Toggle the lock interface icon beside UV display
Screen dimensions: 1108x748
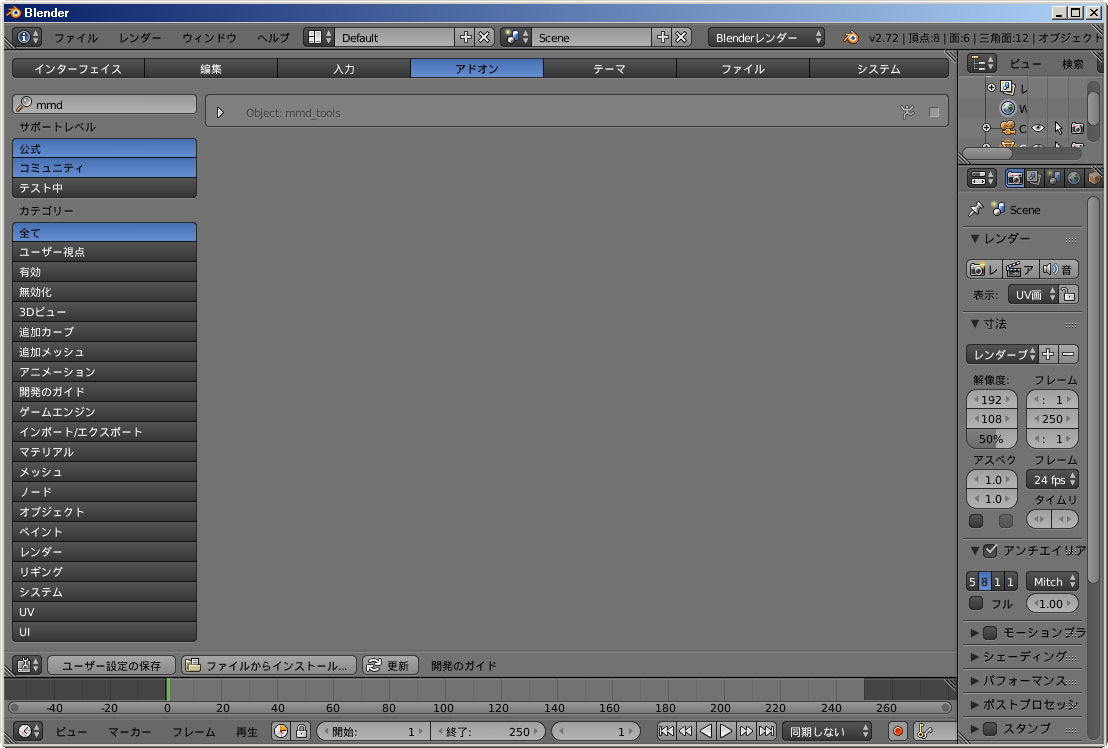click(1068, 295)
